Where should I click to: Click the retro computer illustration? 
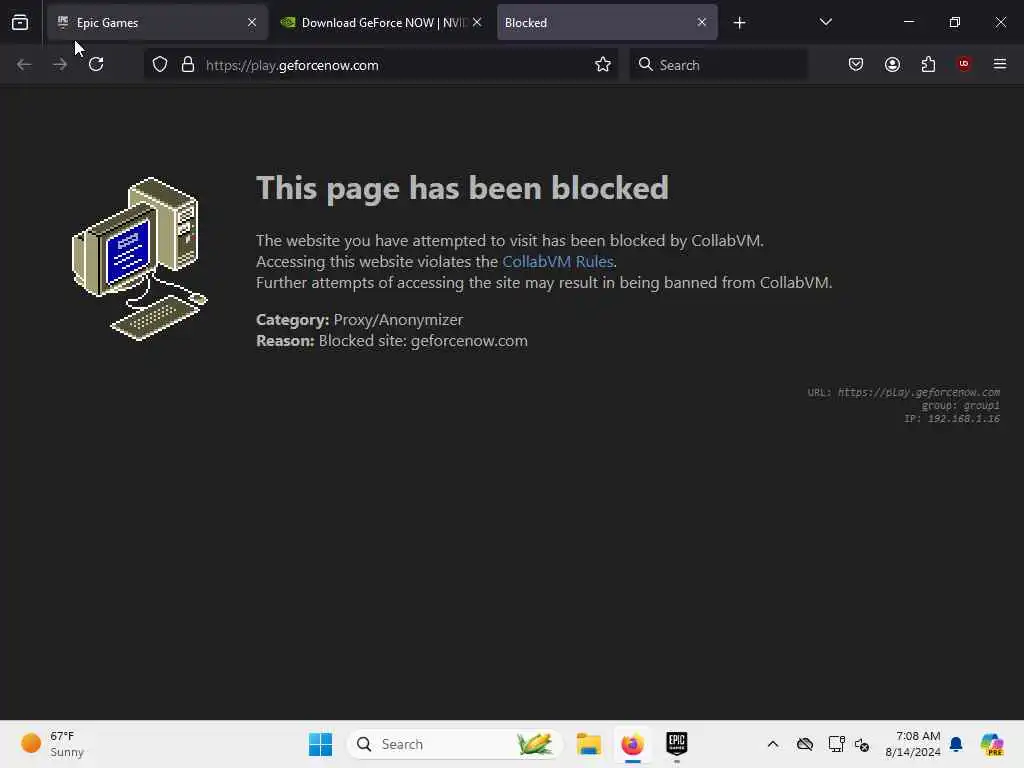point(139,259)
